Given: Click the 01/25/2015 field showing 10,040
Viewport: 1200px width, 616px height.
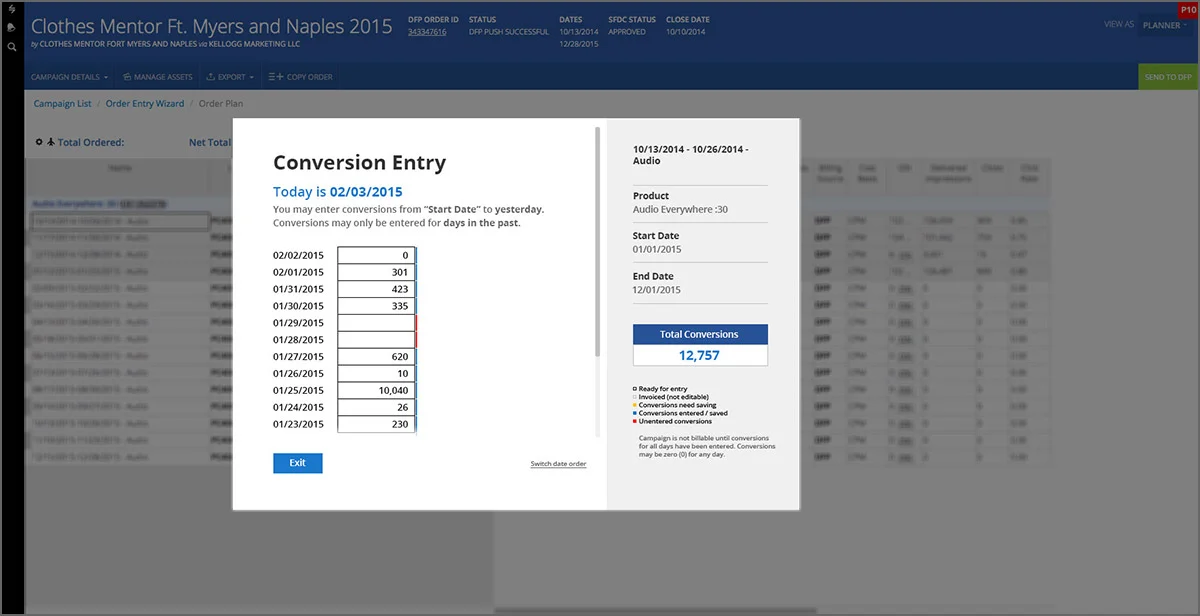Looking at the screenshot, I should pyautogui.click(x=376, y=391).
